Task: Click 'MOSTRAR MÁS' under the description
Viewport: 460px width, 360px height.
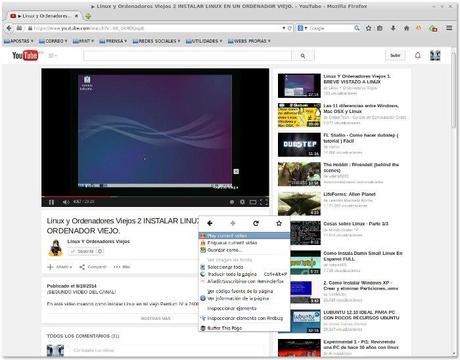Action: point(155,318)
